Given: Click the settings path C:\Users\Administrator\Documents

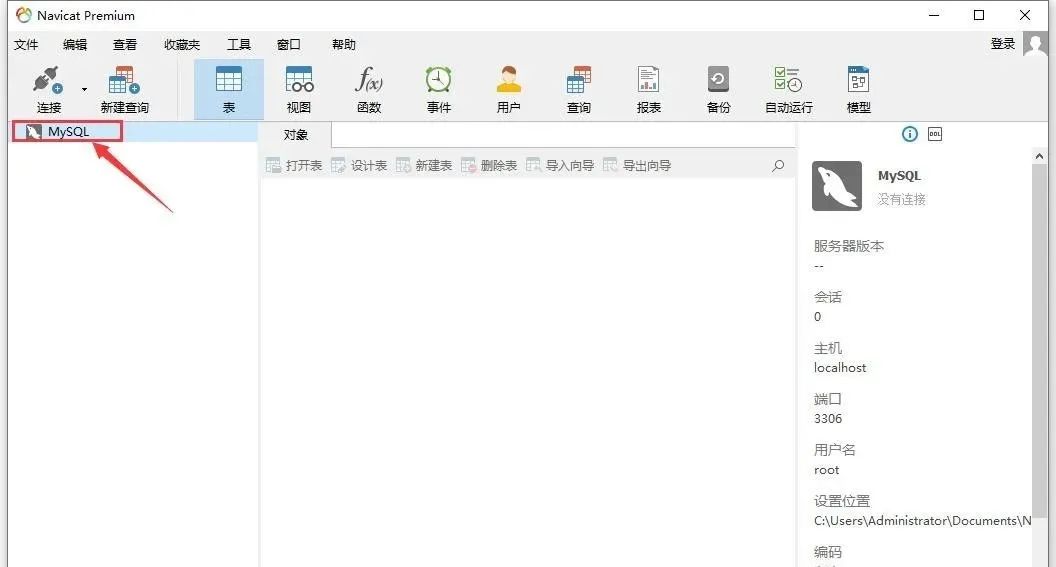Looking at the screenshot, I should click(923, 521).
